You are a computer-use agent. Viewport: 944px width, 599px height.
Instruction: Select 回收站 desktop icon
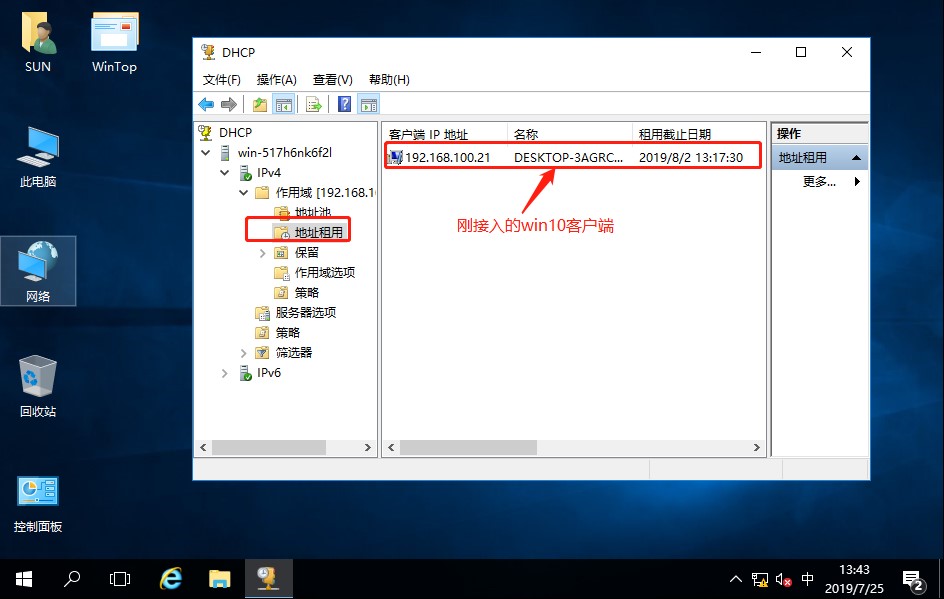click(38, 386)
